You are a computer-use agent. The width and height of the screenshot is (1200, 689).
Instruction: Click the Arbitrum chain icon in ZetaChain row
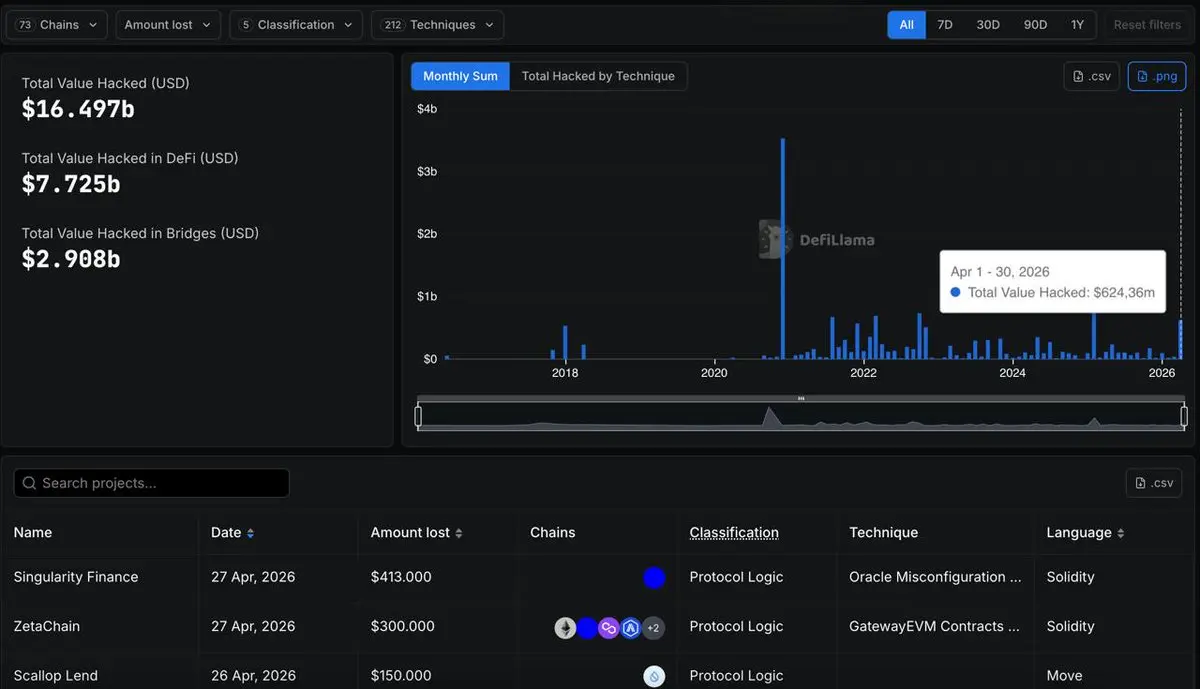pos(631,628)
